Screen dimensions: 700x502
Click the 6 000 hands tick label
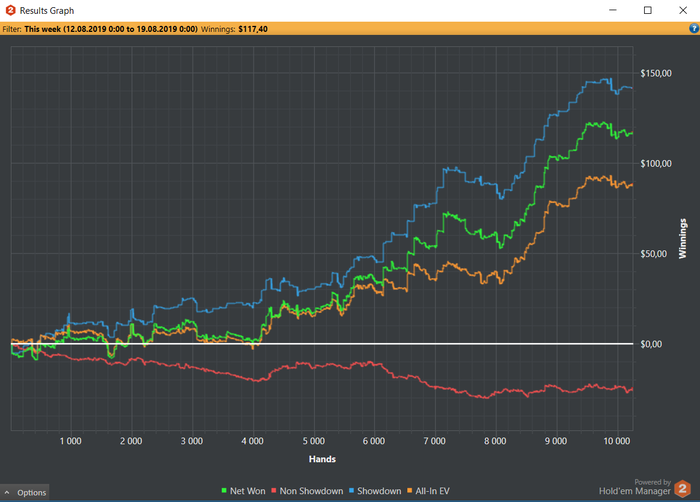point(374,441)
